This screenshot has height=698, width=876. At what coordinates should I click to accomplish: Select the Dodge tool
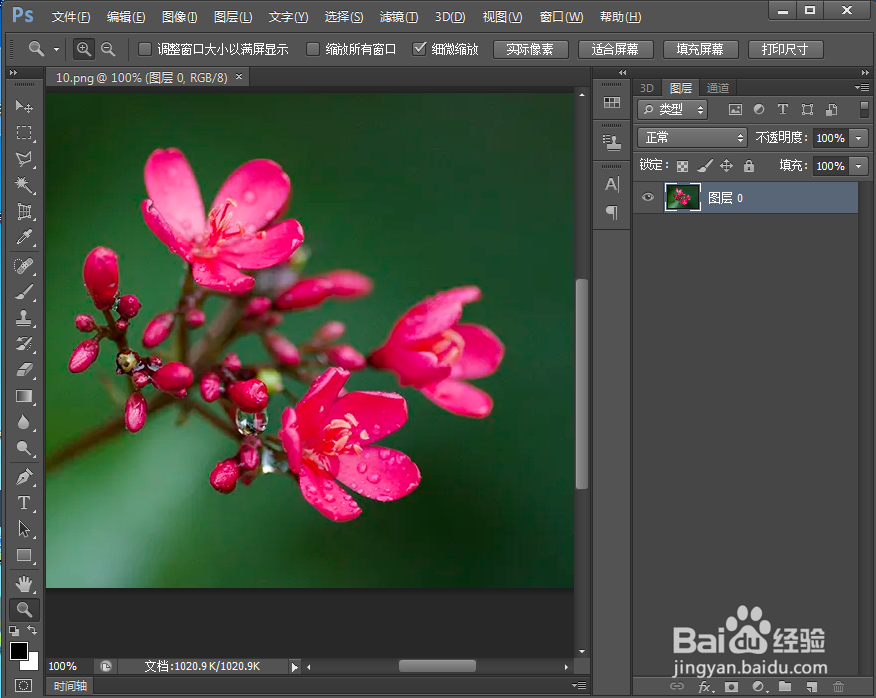click(x=23, y=448)
